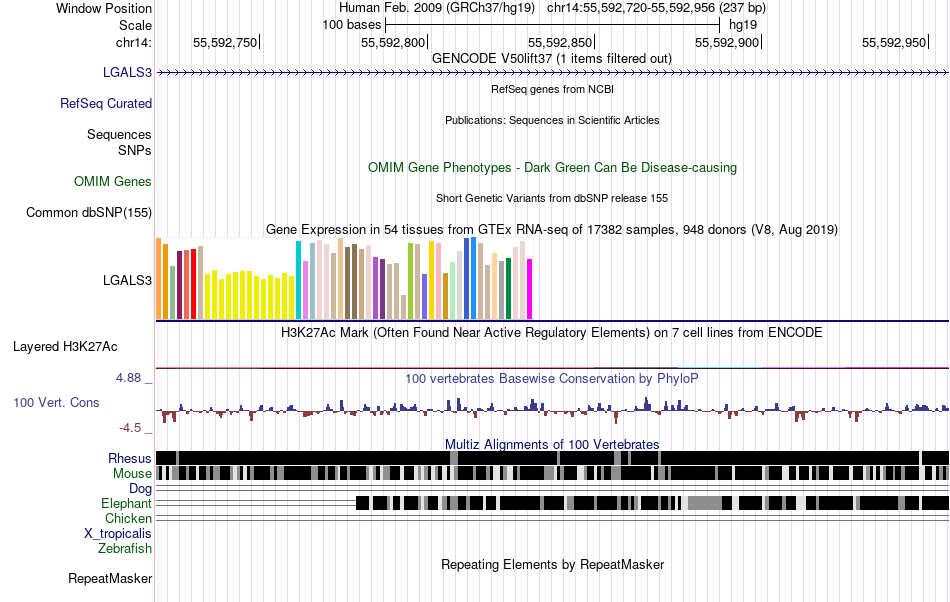Click the 55,592,900 ruler position
950x602 pixels.
point(727,42)
